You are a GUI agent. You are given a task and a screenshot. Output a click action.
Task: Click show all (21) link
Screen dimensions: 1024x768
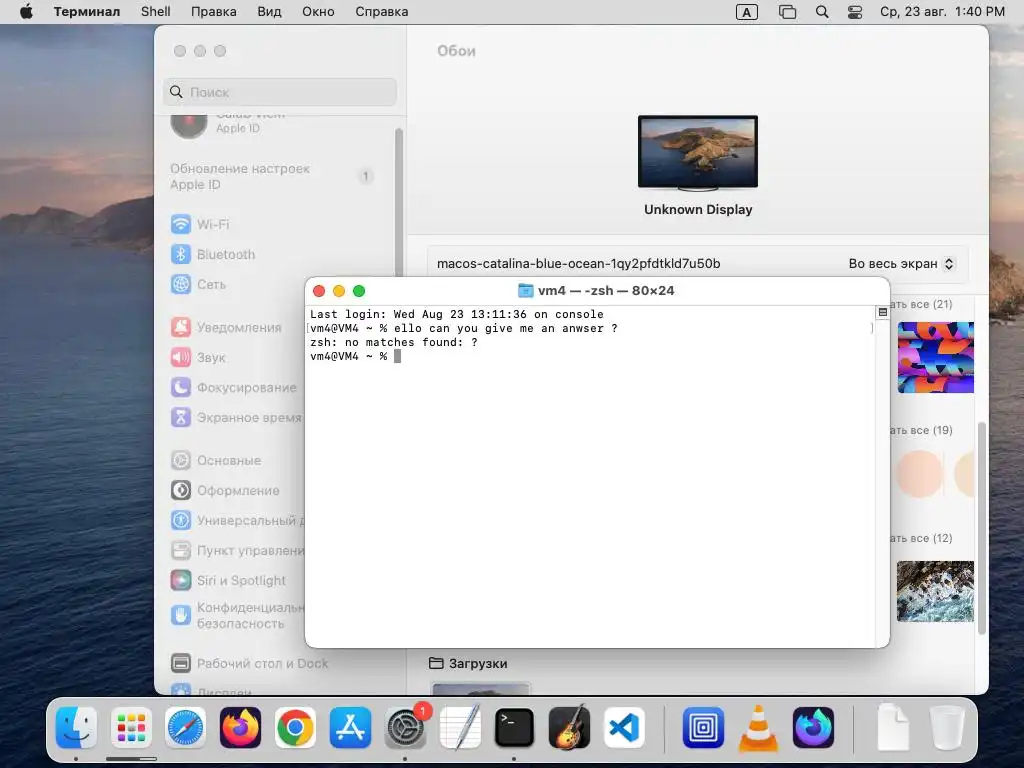pyautogui.click(x=921, y=304)
